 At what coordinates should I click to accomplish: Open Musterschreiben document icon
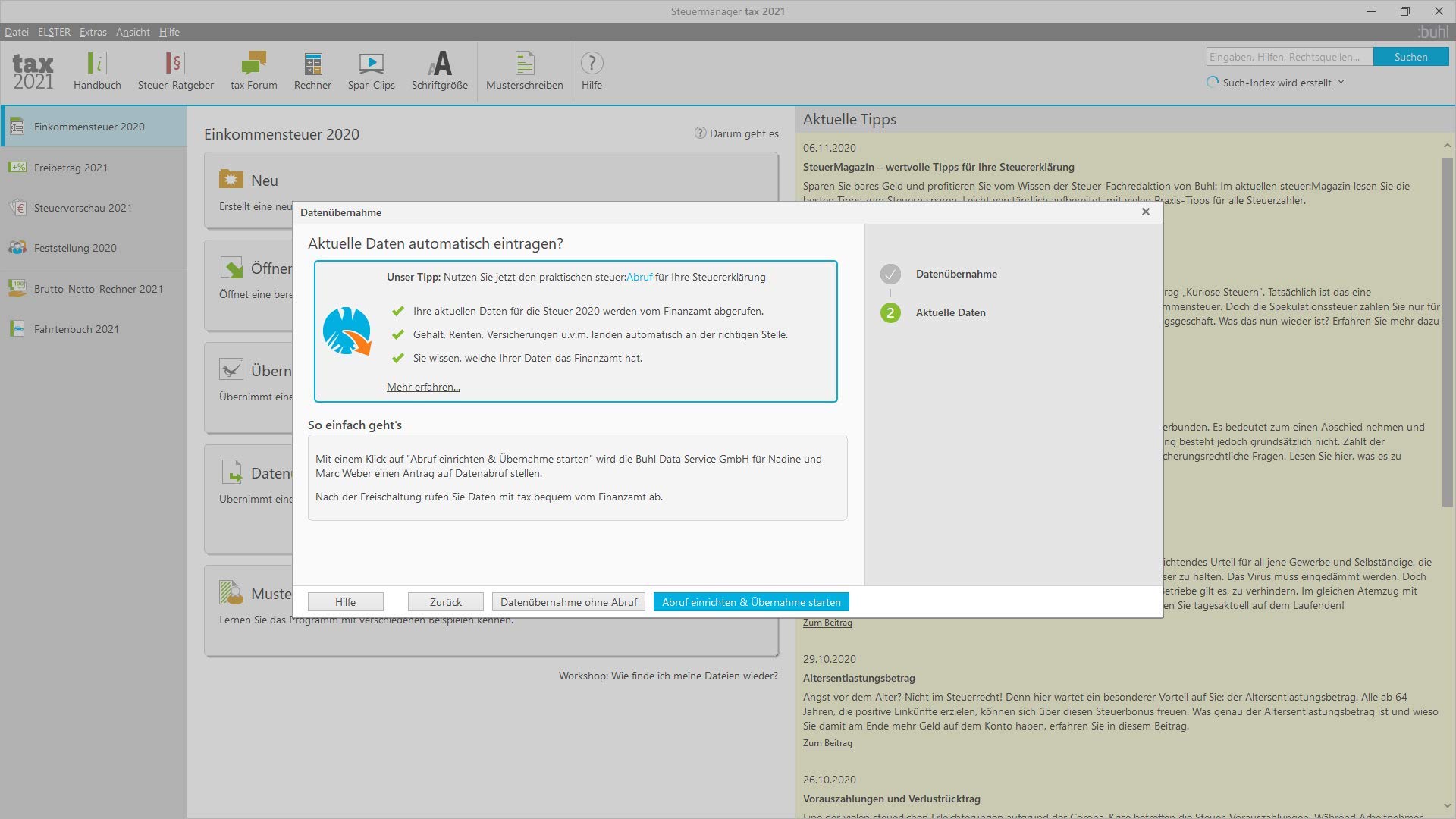(524, 64)
